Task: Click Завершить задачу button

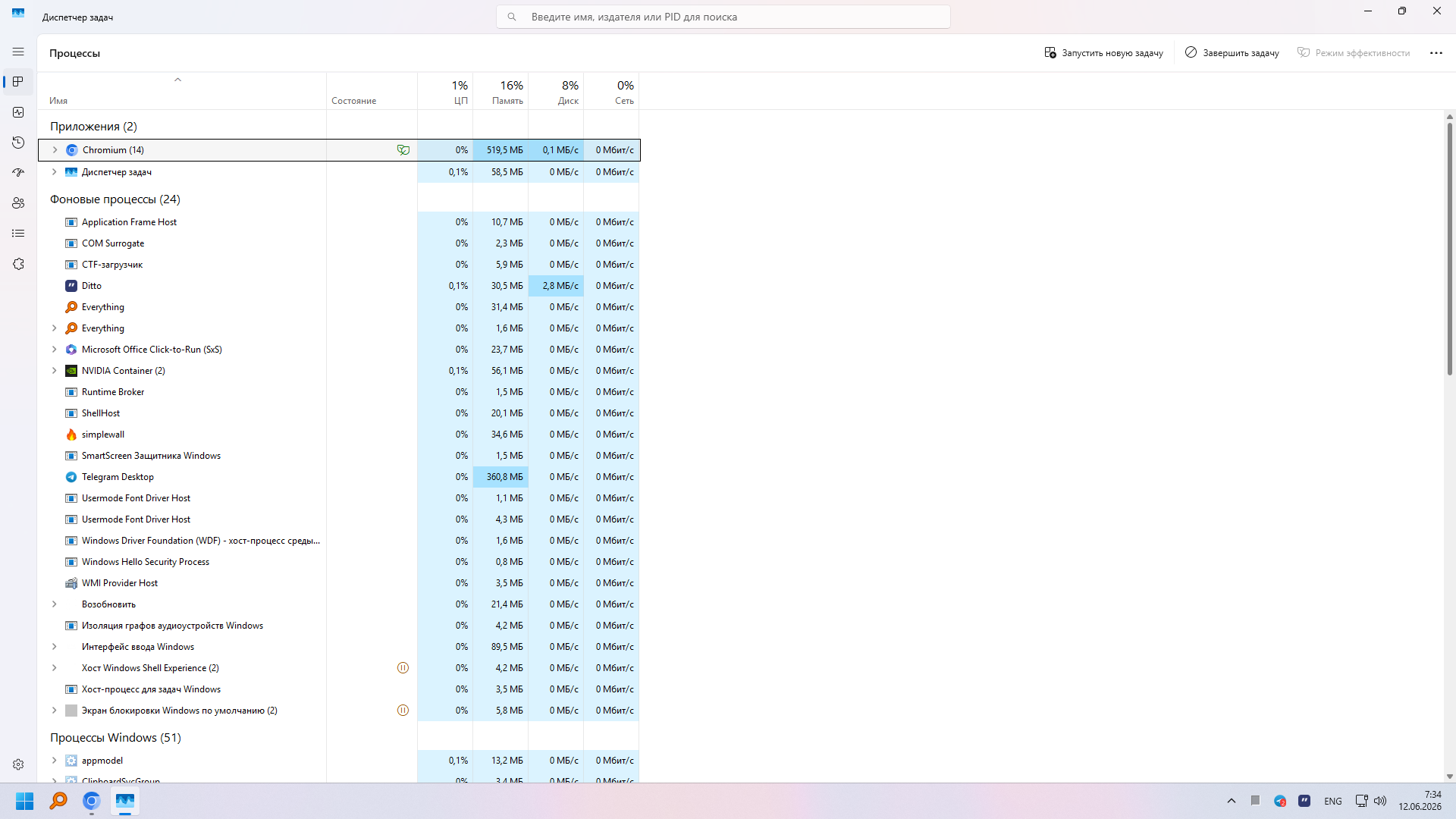Action: [1232, 53]
